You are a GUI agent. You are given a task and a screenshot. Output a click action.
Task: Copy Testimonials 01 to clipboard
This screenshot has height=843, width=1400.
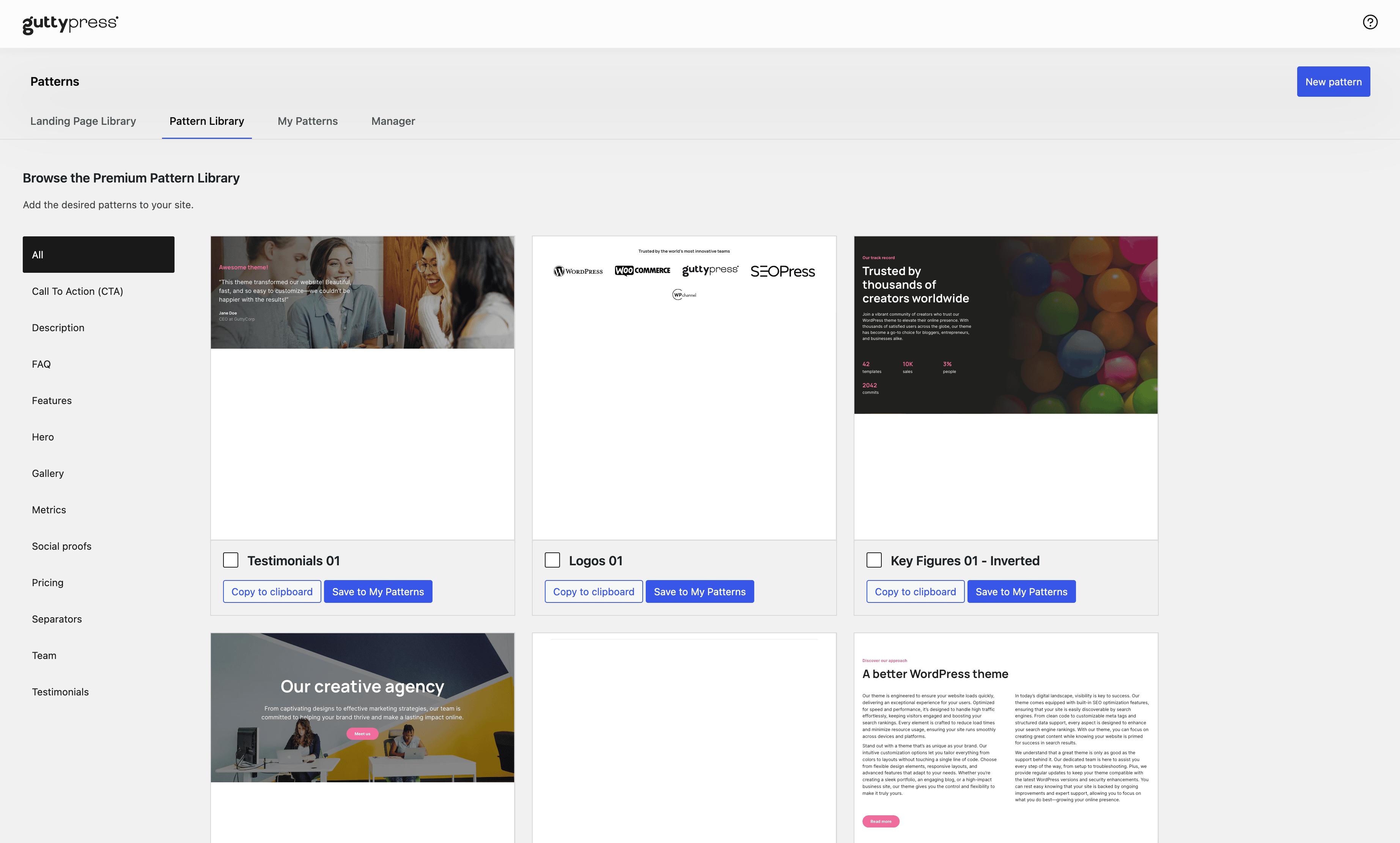pos(272,591)
